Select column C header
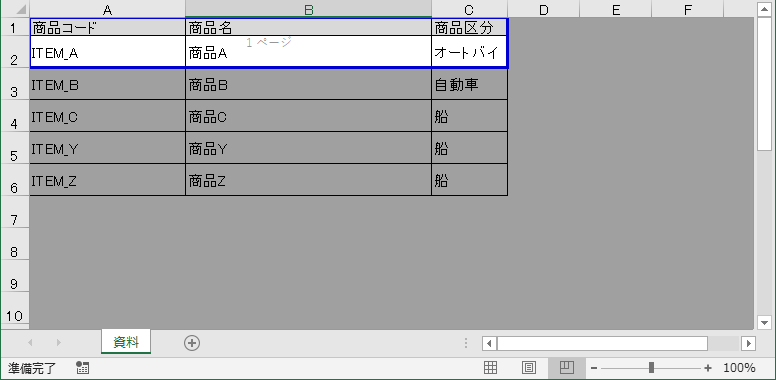Viewport: 776px width, 380px height. pyautogui.click(x=469, y=9)
